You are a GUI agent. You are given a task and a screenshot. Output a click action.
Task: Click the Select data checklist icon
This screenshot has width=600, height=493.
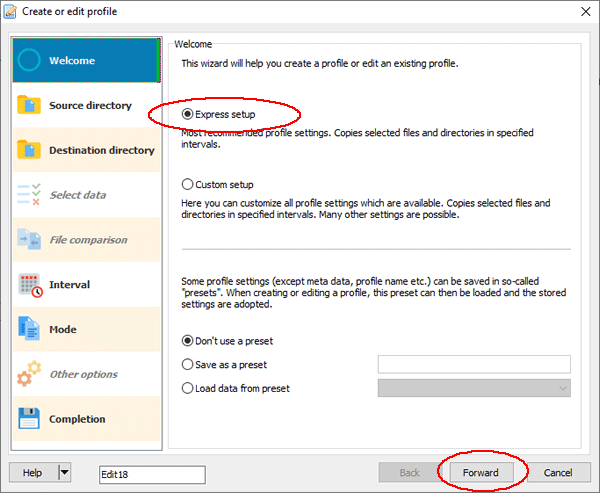click(31, 195)
